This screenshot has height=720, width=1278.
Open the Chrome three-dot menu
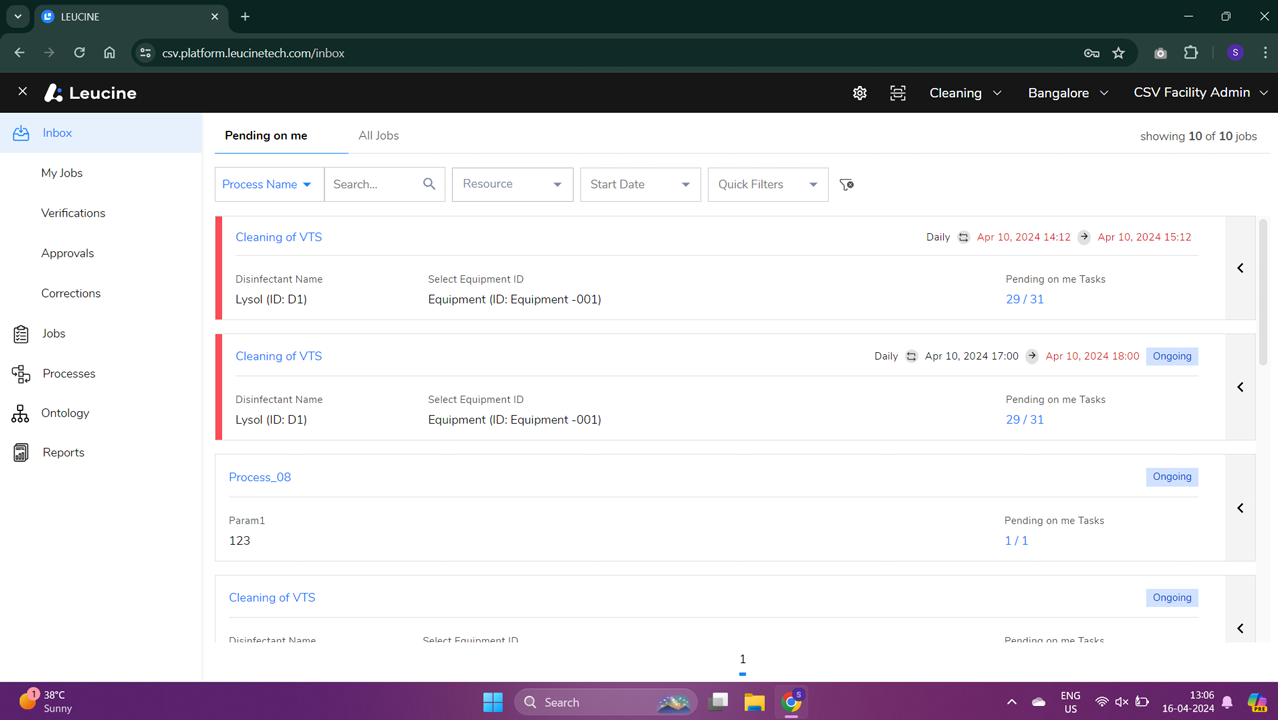(x=1265, y=53)
